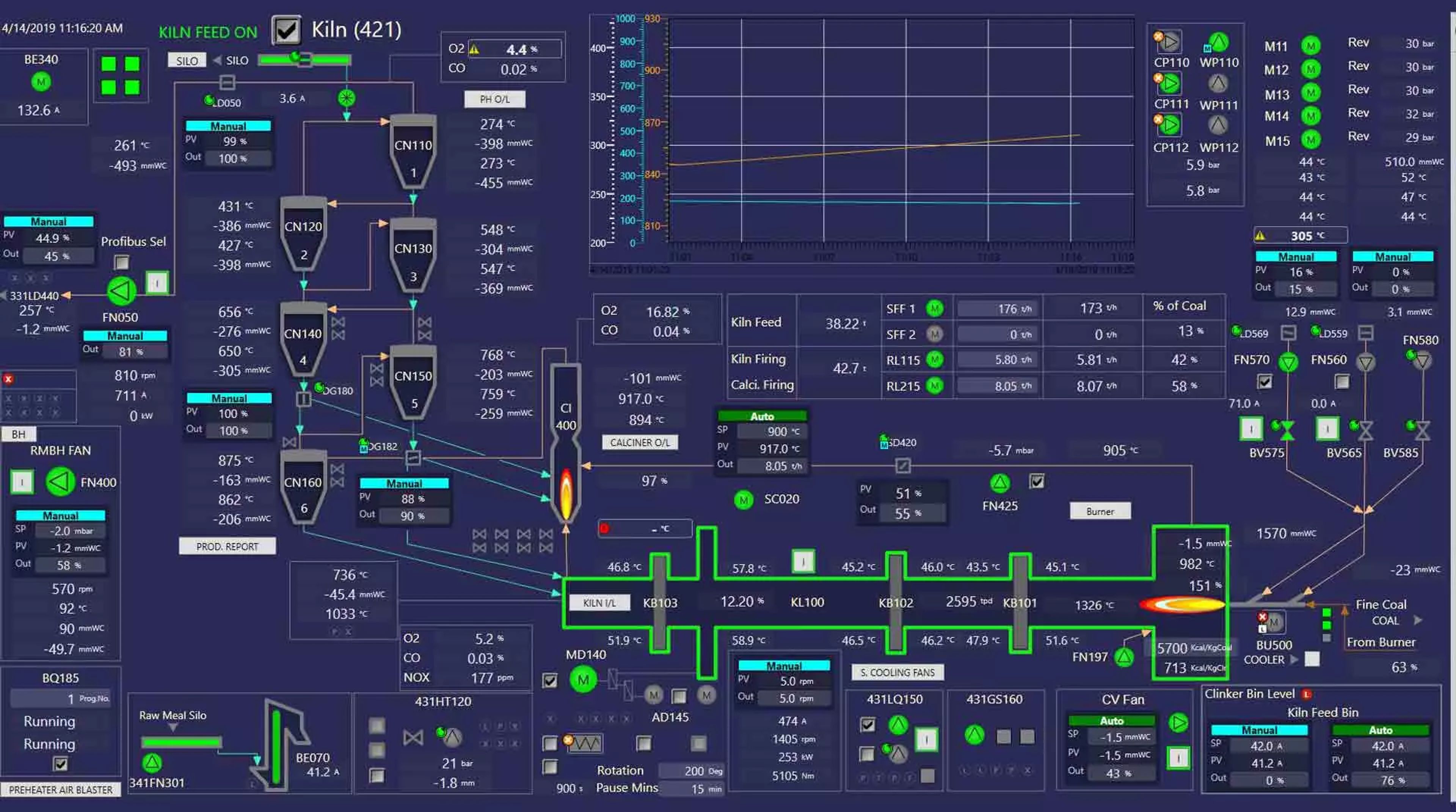Viewport: 1456px width, 812px height.
Task: Click the S. COOLING FANS button
Action: pos(897,672)
